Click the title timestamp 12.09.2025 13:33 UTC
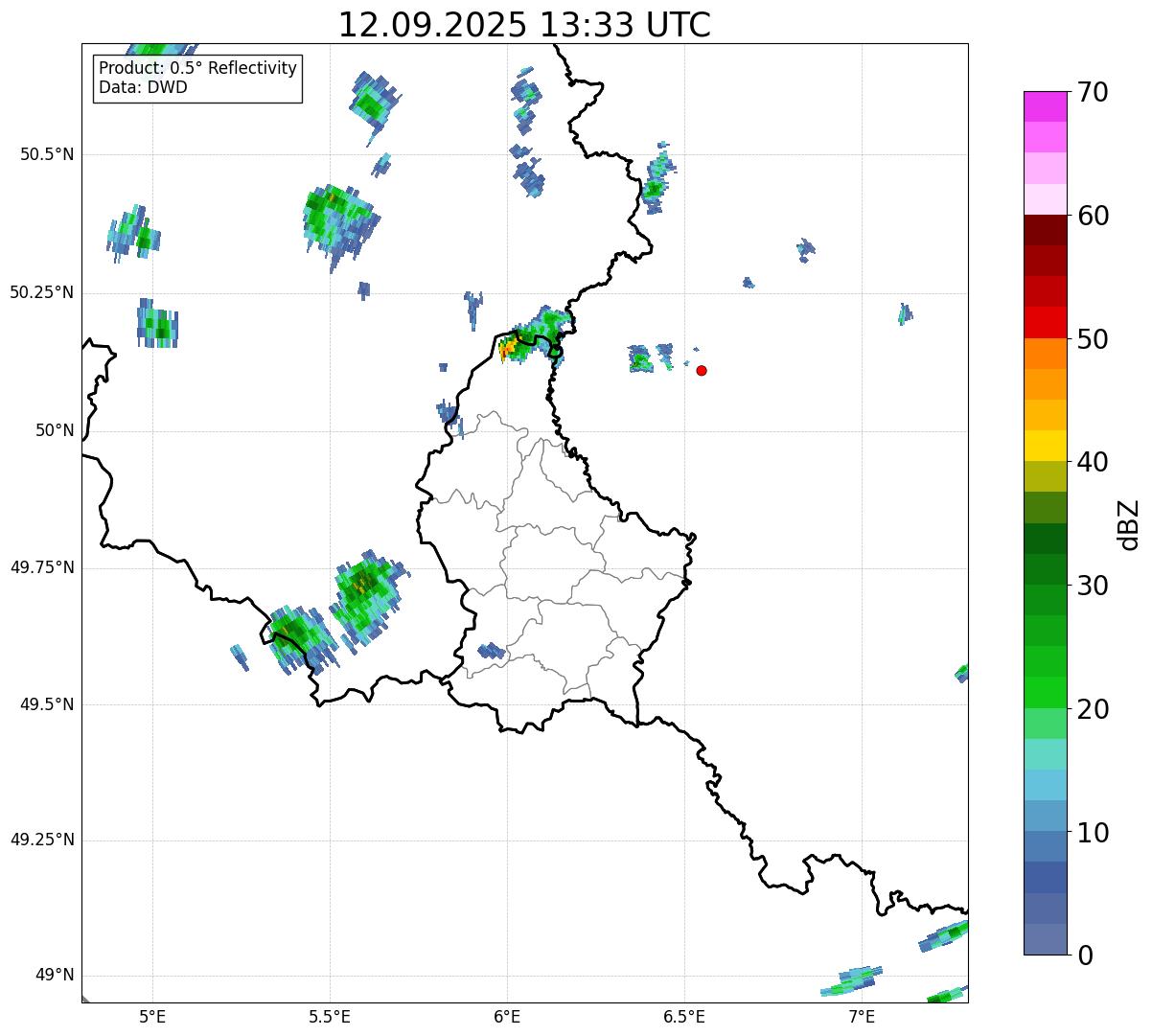This screenshot has width=1152, height=1036. [524, 25]
